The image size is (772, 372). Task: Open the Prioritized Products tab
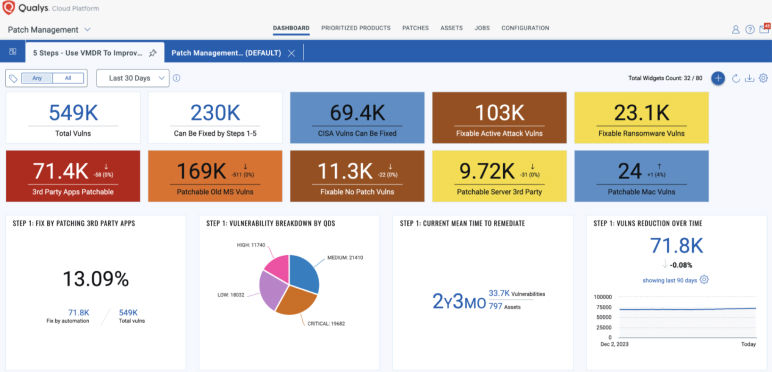pos(356,28)
